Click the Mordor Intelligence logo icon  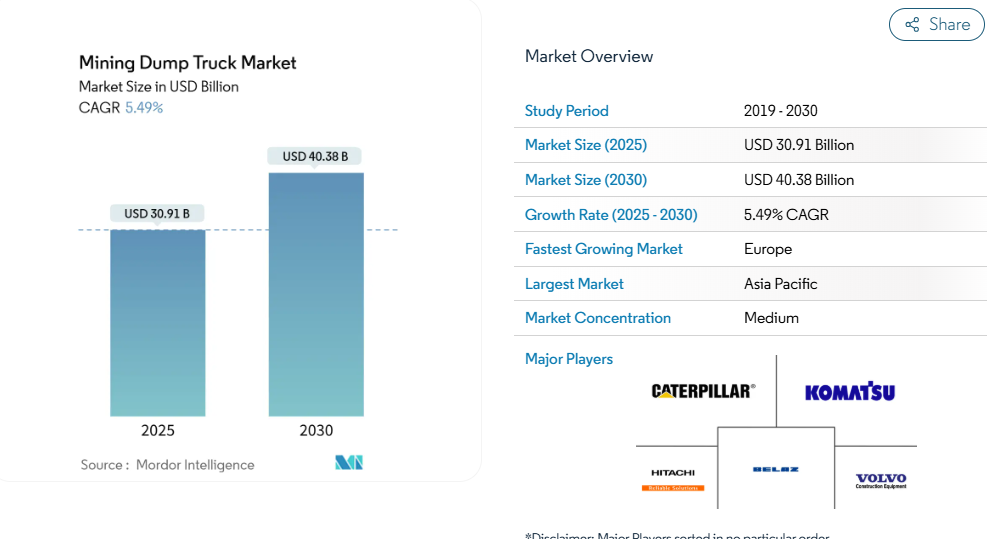349,462
